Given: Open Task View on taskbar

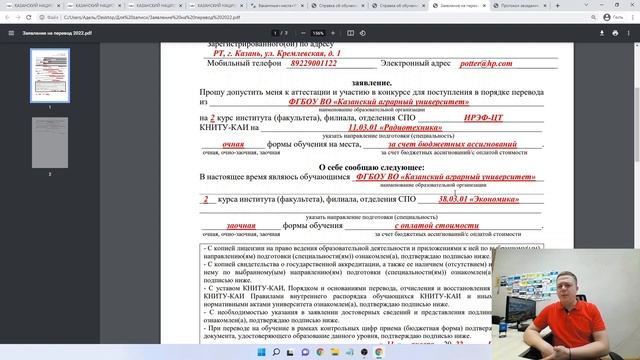Looking at the screenshot, I should pyautogui.click(x=290, y=352).
